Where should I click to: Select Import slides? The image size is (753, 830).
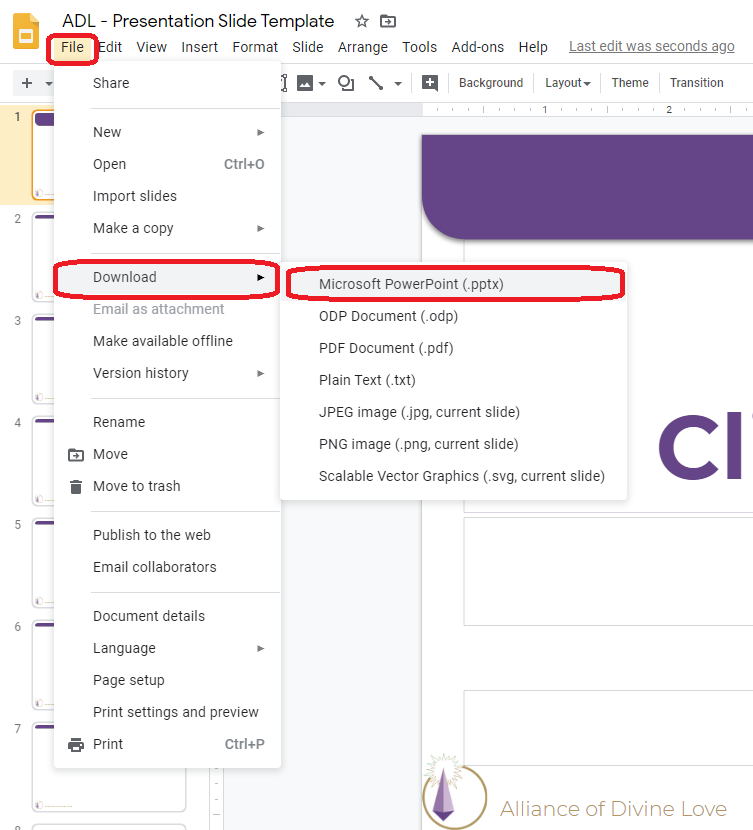pyautogui.click(x=167, y=196)
